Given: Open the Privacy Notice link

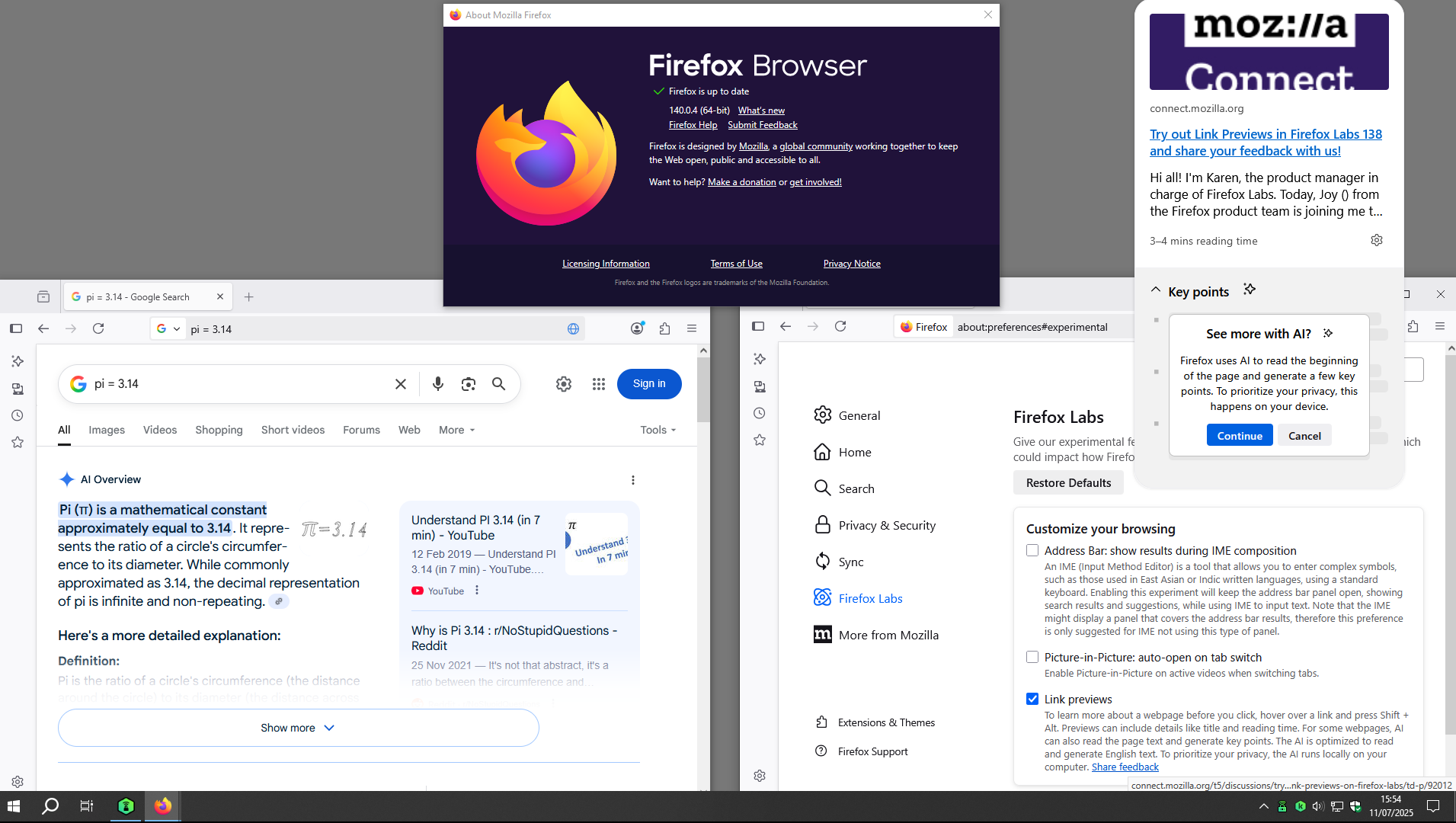Looking at the screenshot, I should click(852, 264).
